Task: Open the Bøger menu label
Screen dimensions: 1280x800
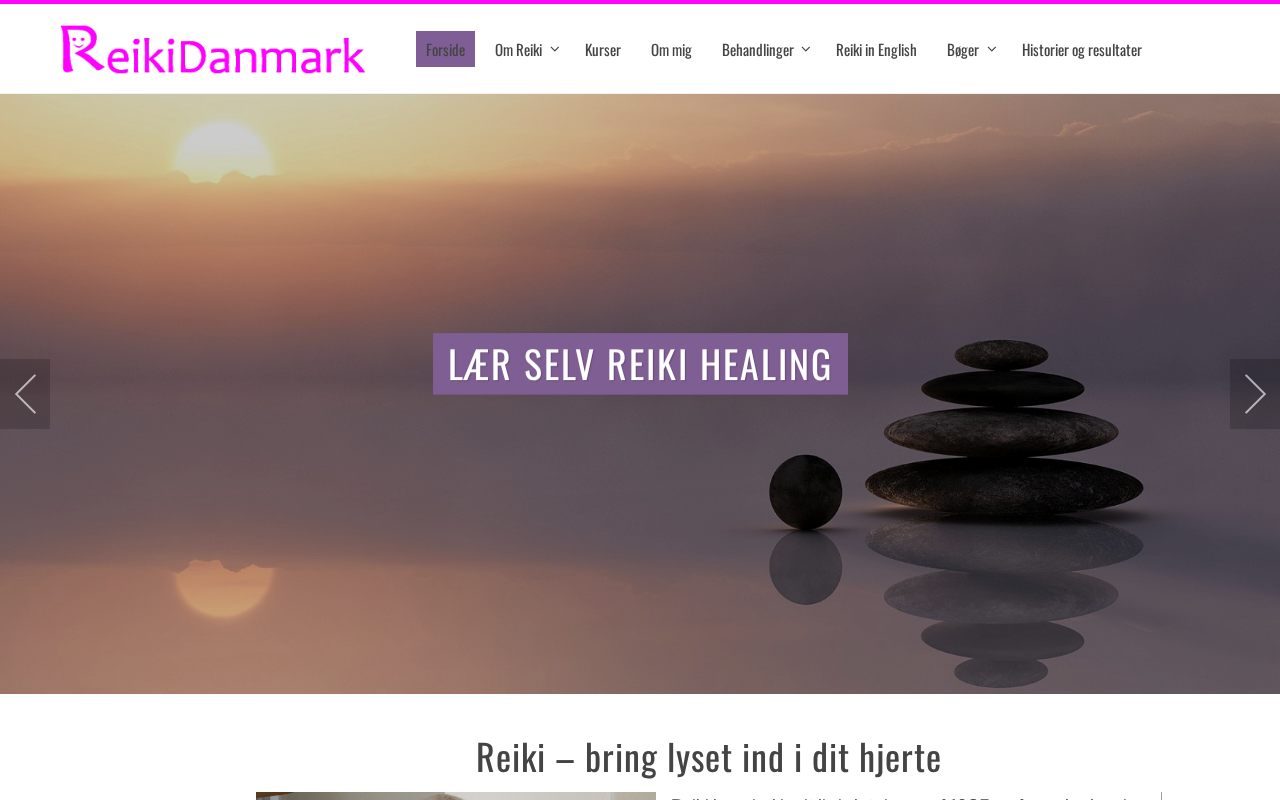Action: [963, 49]
